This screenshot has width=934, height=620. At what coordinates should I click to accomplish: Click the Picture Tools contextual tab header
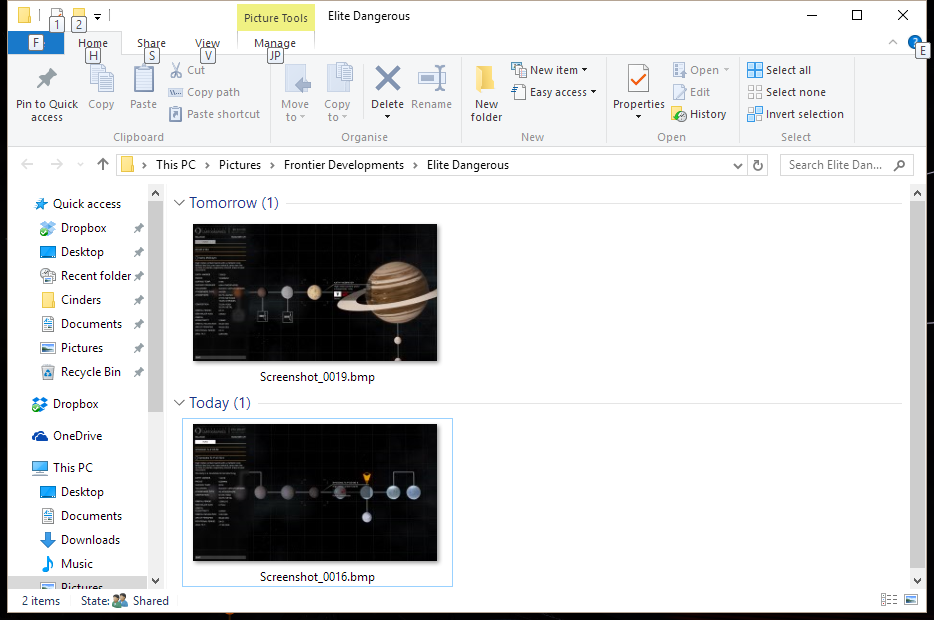[276, 18]
